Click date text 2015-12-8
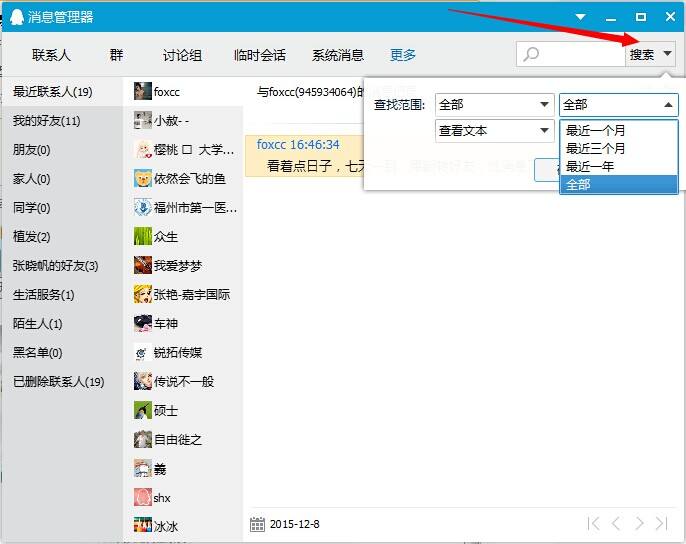 coord(294,524)
